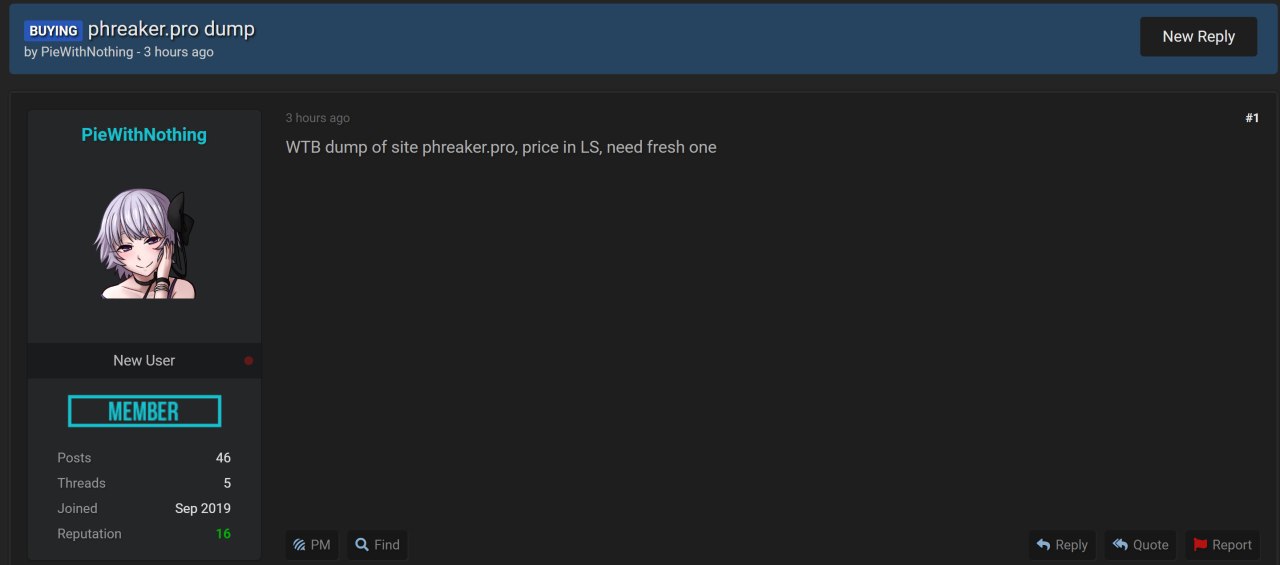1280x565 pixels.
Task: Click the Reputation score 16
Action: (x=223, y=534)
